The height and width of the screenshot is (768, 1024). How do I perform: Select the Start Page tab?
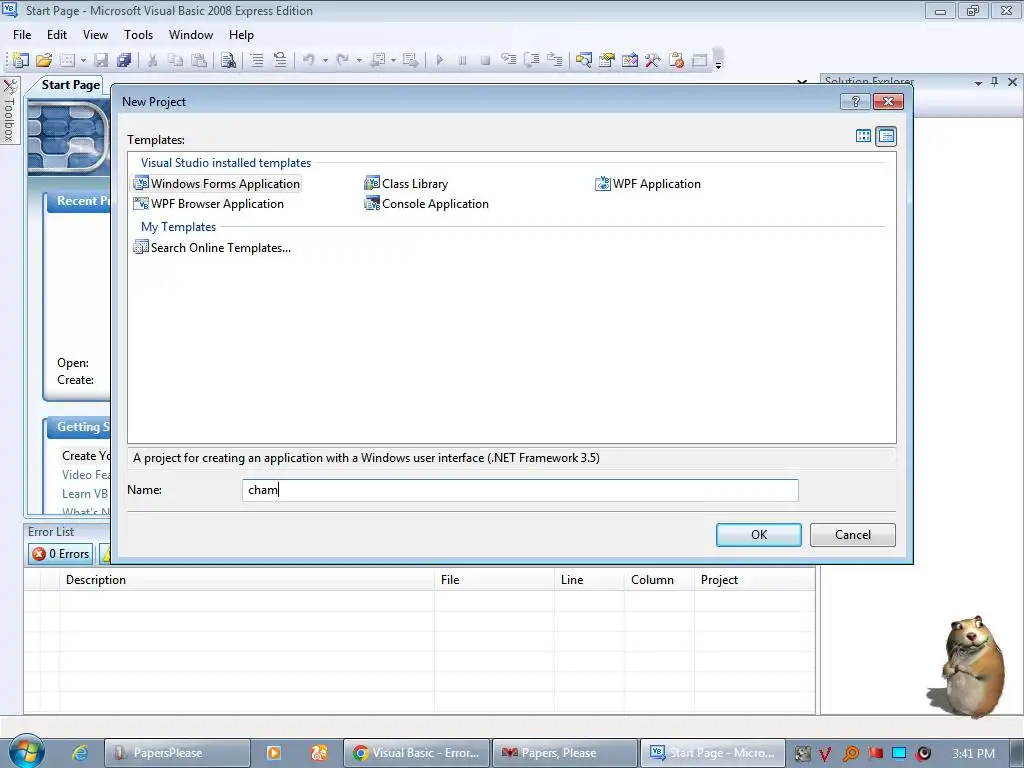click(x=71, y=85)
